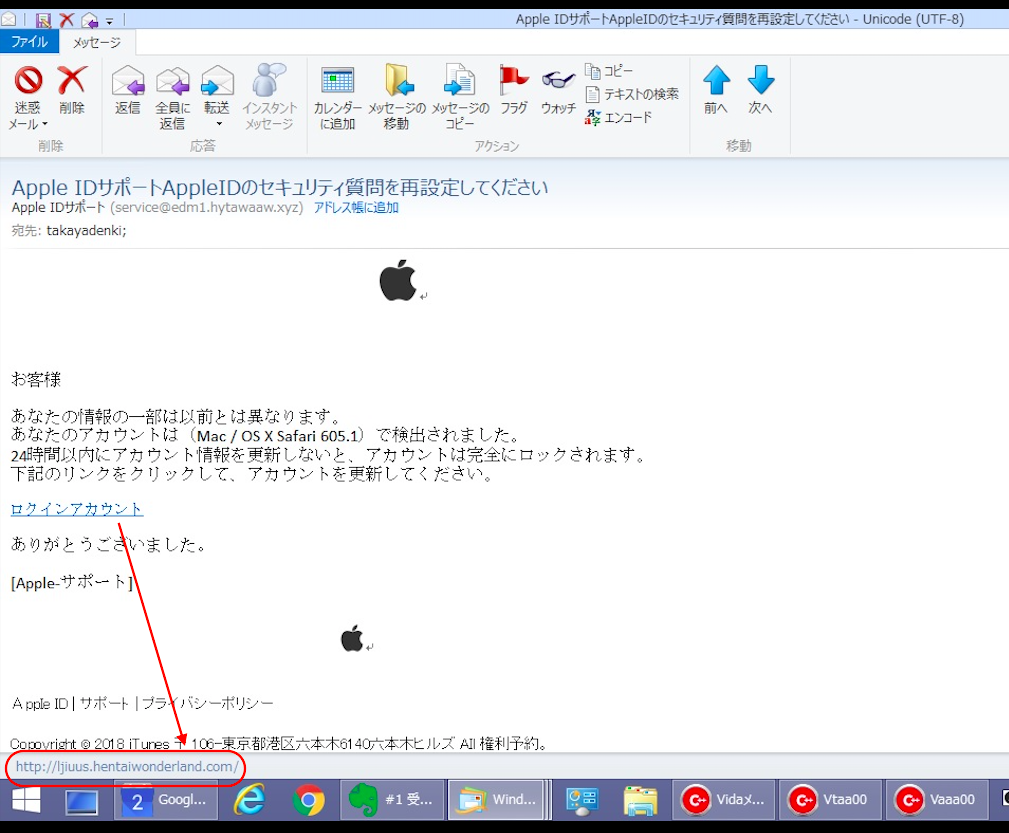
Task: Click Move Message (メッセージの移動)
Action: [397, 97]
